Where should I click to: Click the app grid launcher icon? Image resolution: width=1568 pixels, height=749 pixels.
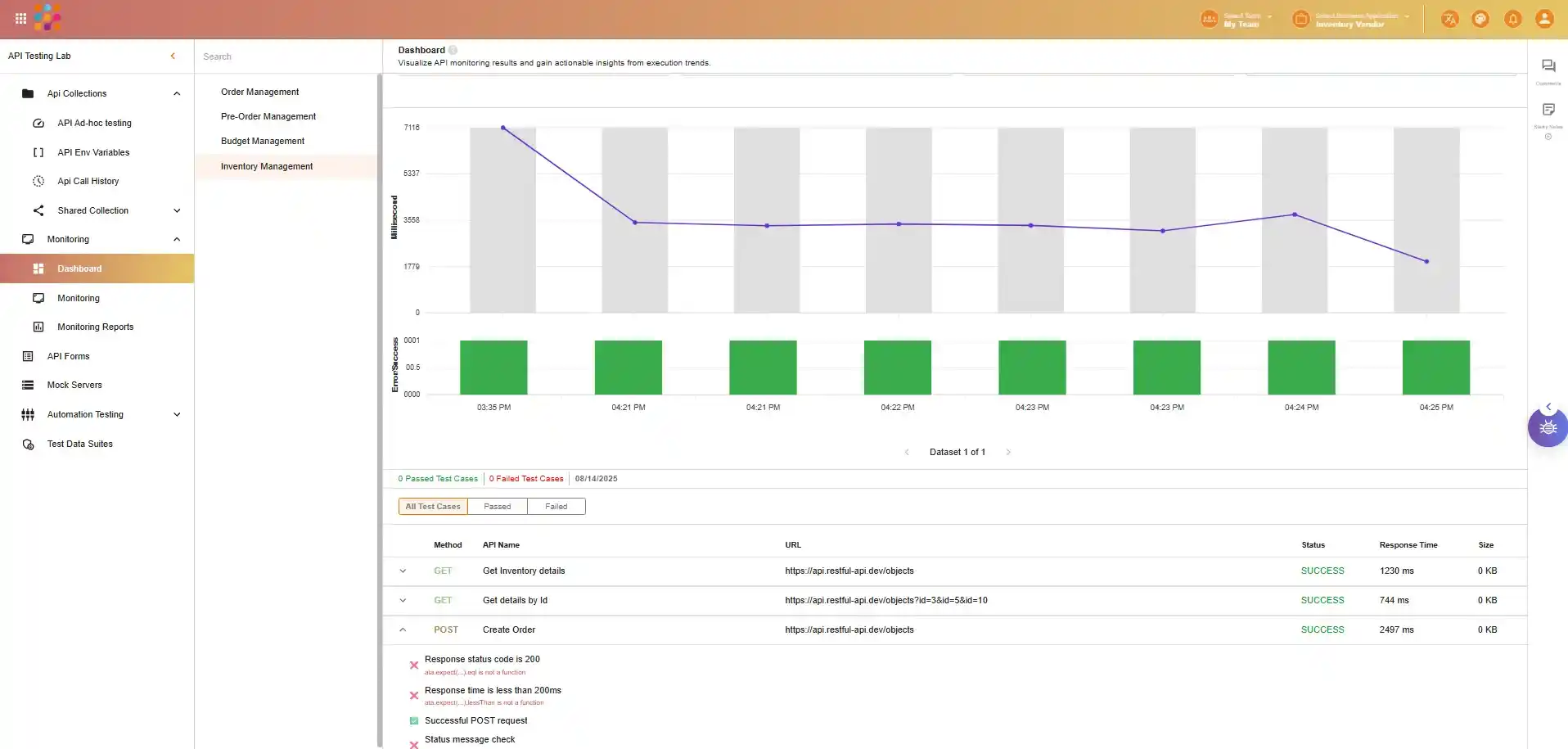[20, 18]
